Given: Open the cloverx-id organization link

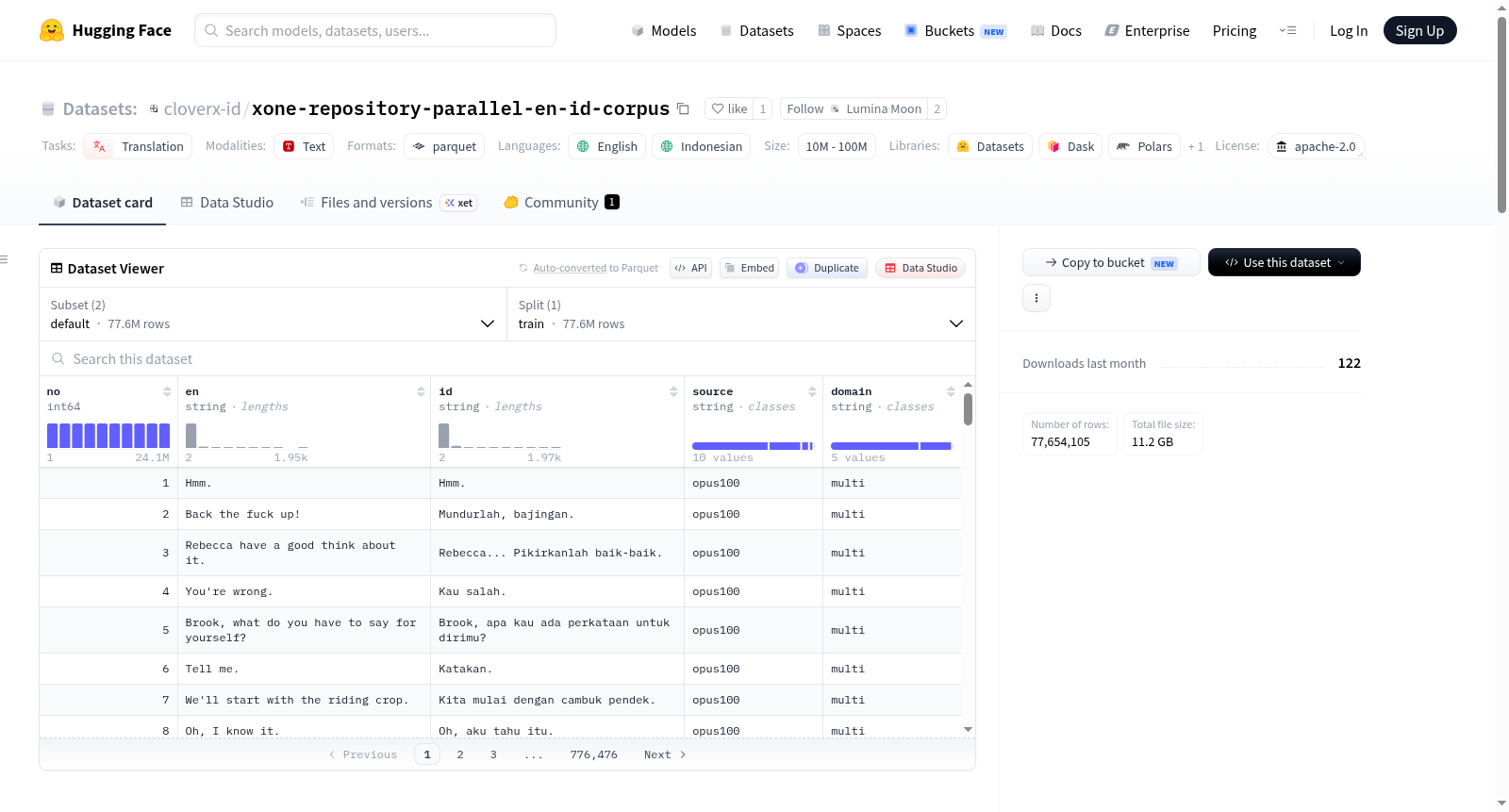Looking at the screenshot, I should (202, 108).
